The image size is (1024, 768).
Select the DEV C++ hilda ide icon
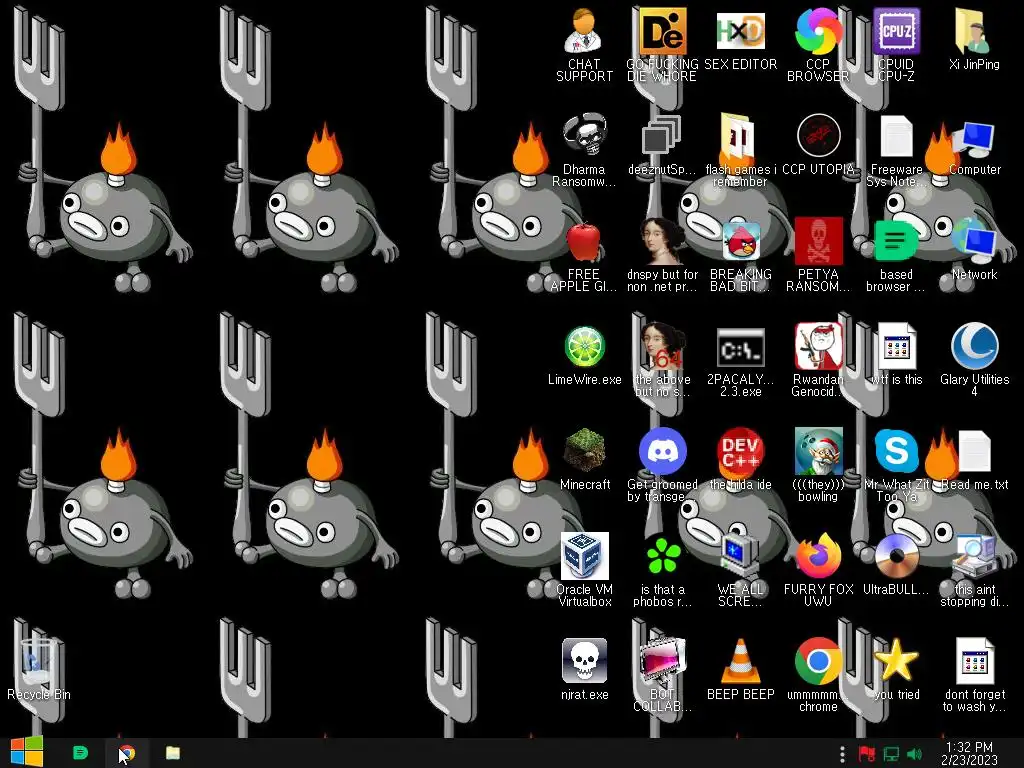(740, 451)
